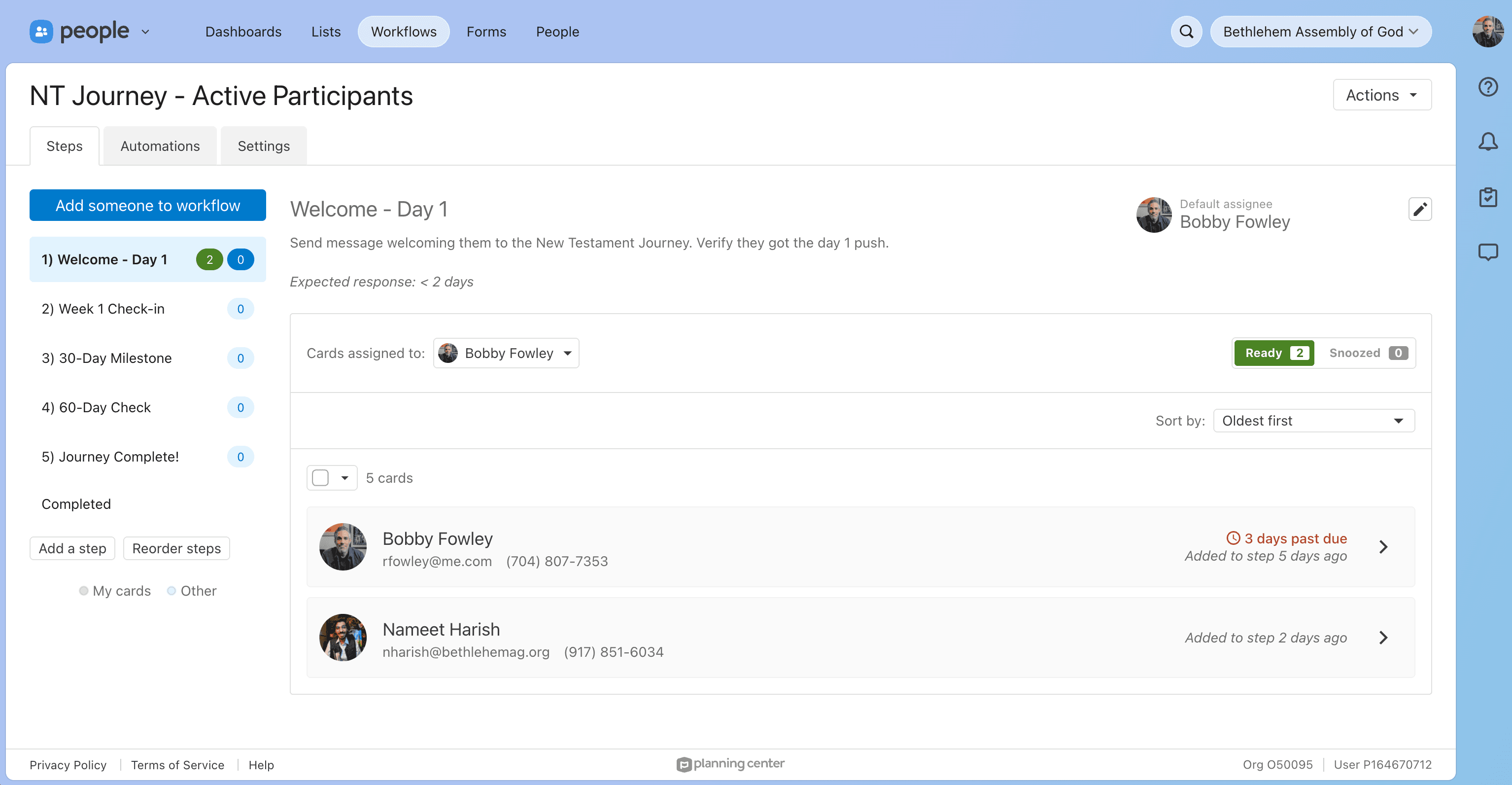Image resolution: width=1512 pixels, height=785 pixels.
Task: Check the select-all cards checkbox
Action: point(320,478)
